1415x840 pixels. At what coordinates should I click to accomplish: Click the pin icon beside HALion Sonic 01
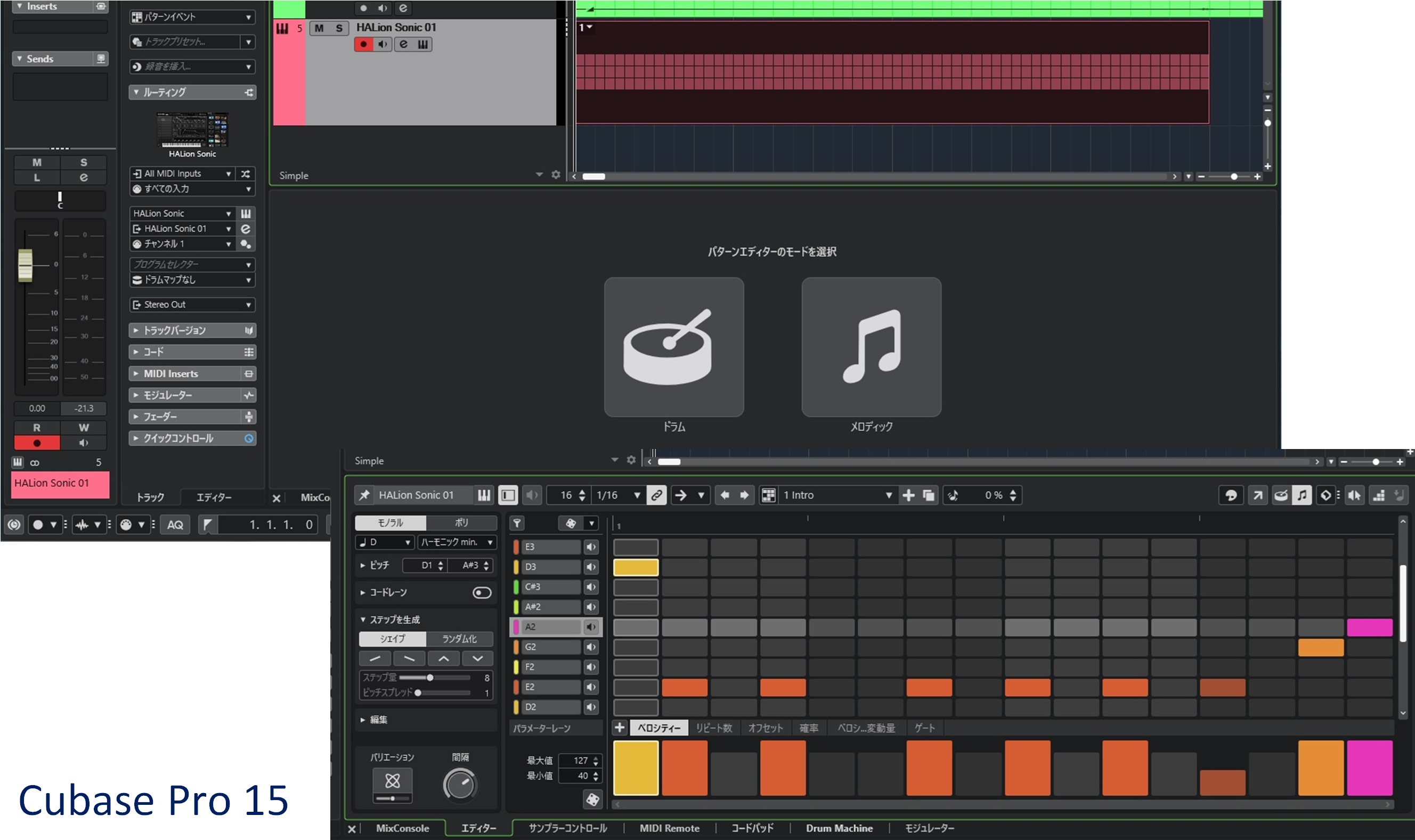click(364, 495)
